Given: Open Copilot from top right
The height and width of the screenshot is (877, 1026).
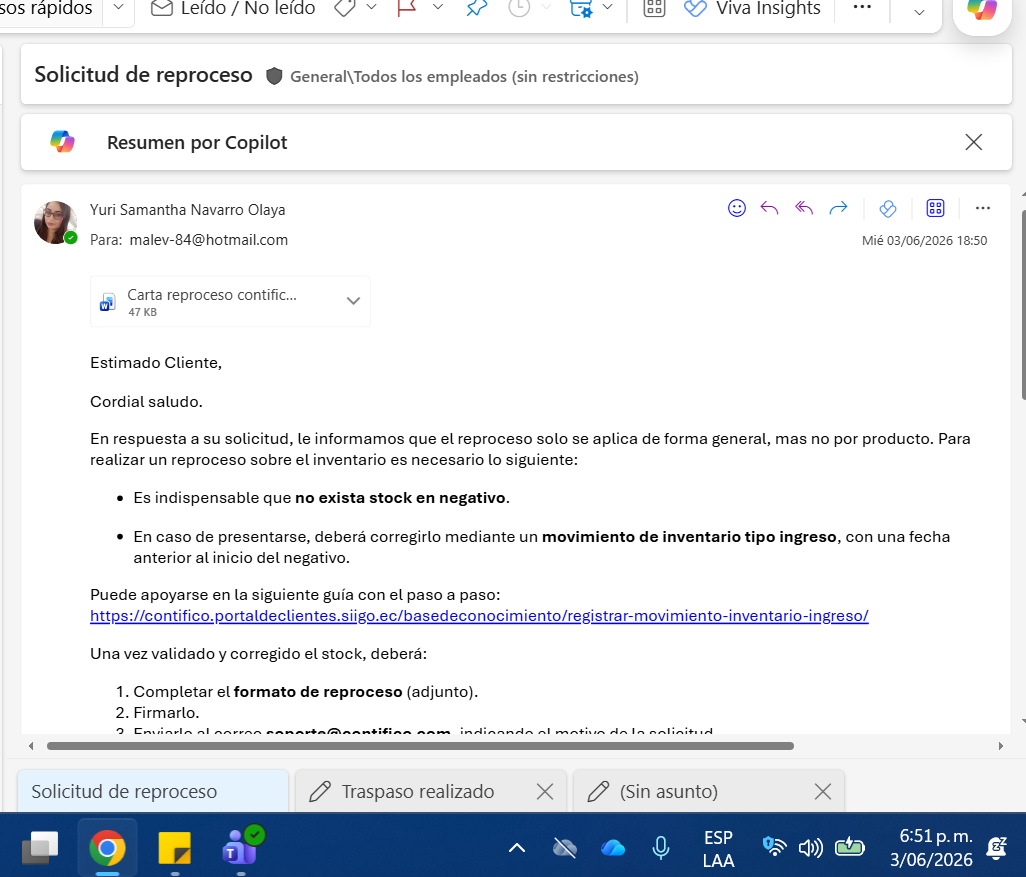Looking at the screenshot, I should [x=982, y=9].
